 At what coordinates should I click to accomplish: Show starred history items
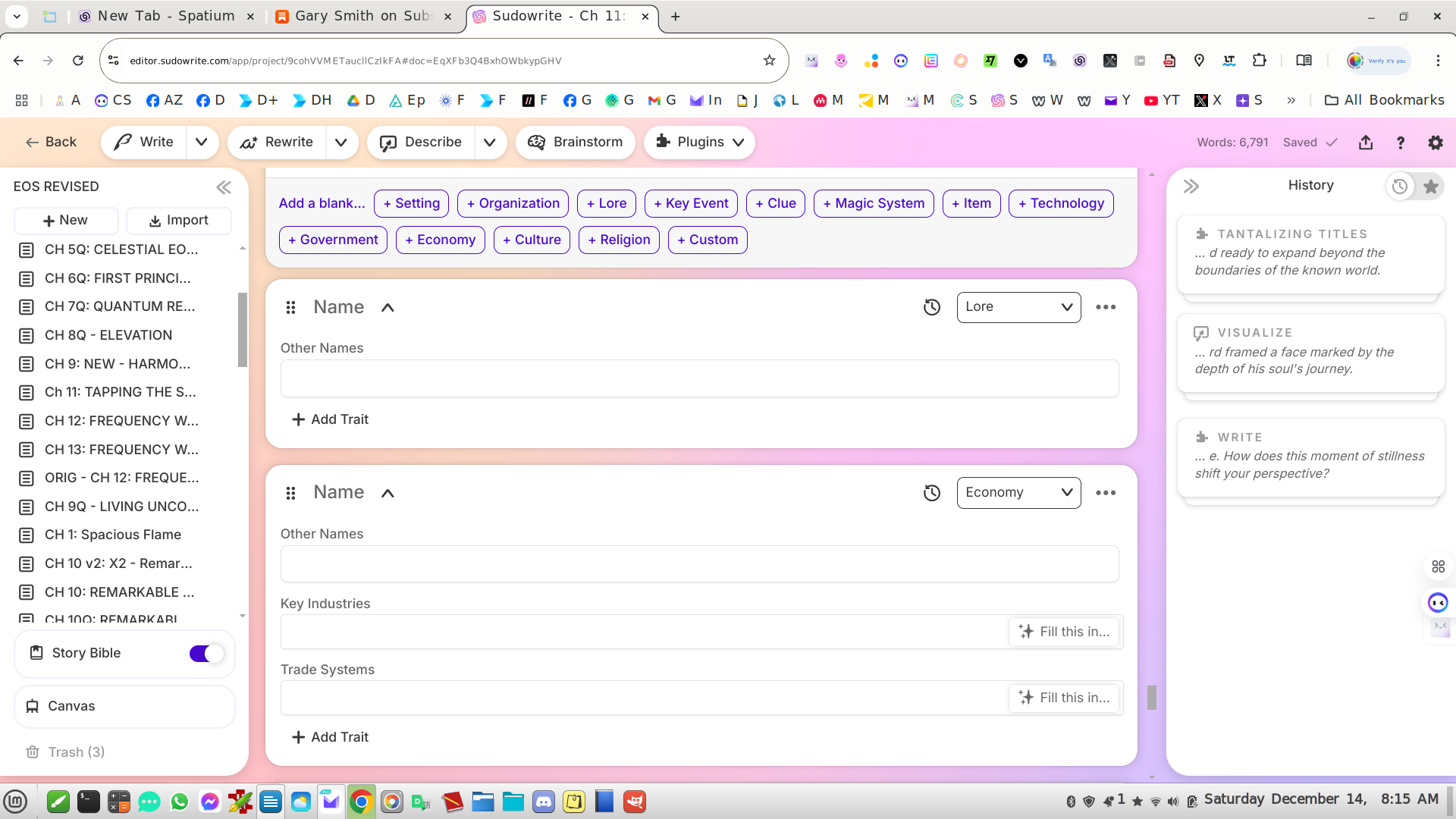pos(1431,187)
